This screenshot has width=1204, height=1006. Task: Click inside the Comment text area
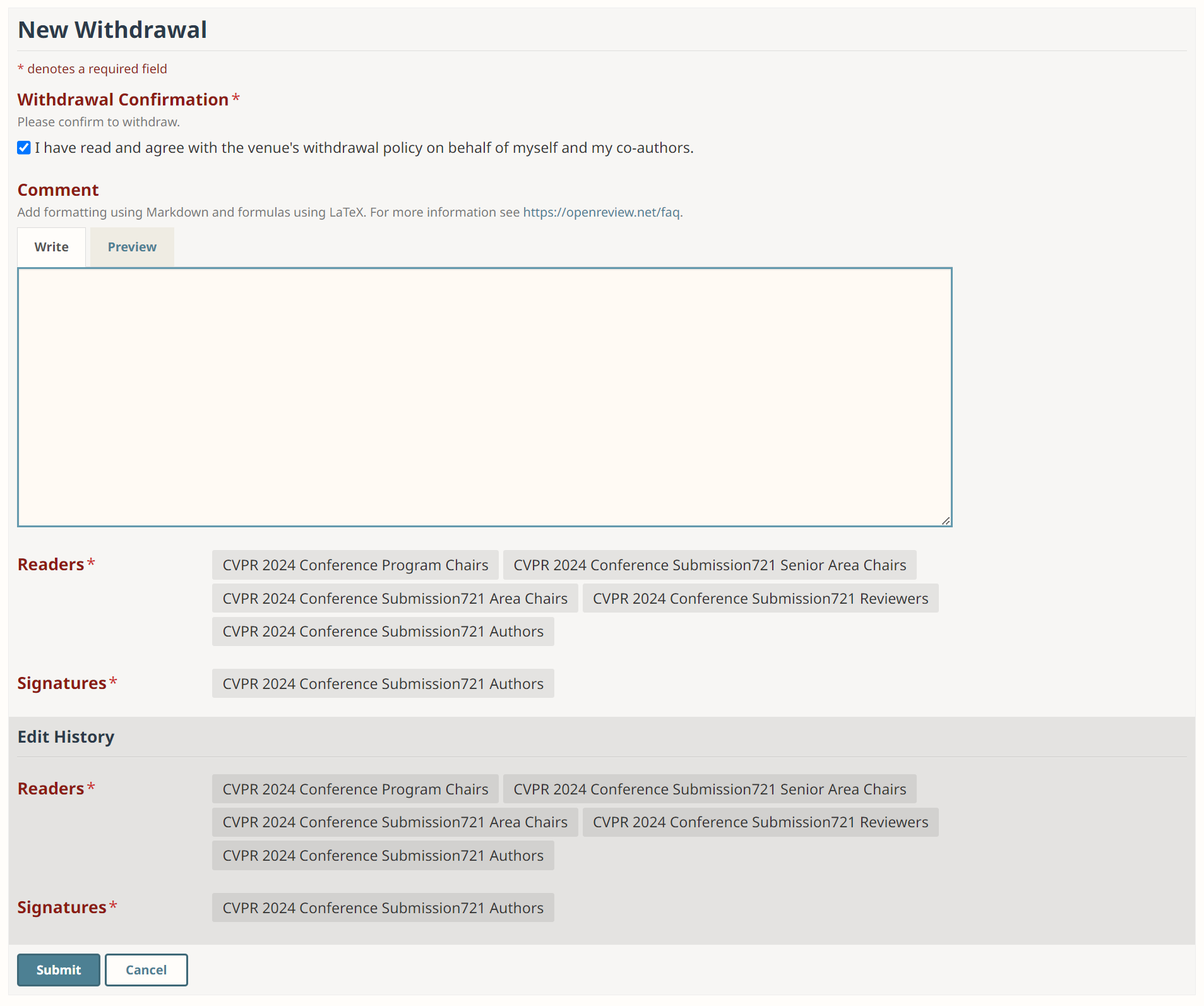tap(484, 397)
